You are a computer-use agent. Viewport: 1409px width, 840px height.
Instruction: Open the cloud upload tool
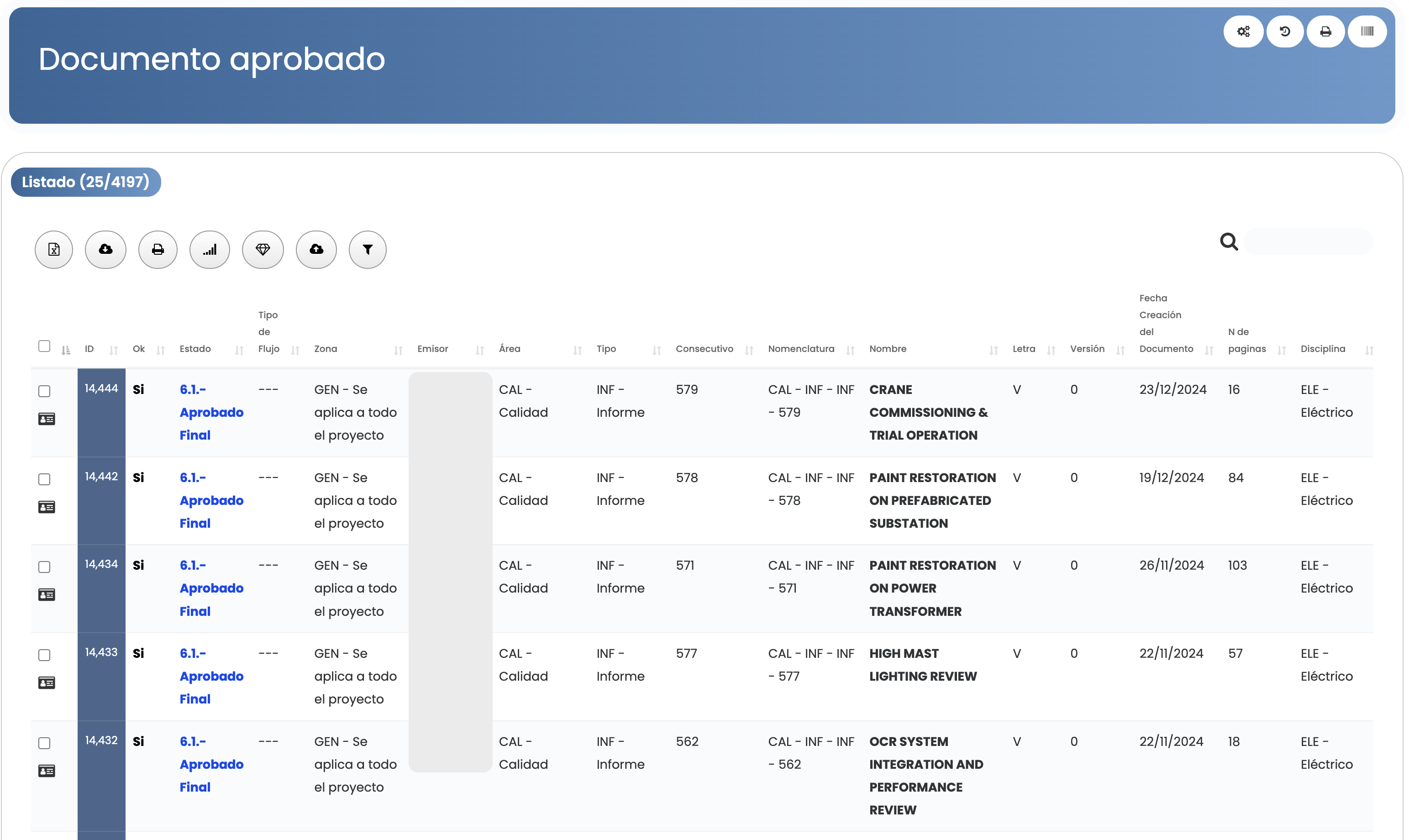tap(316, 249)
